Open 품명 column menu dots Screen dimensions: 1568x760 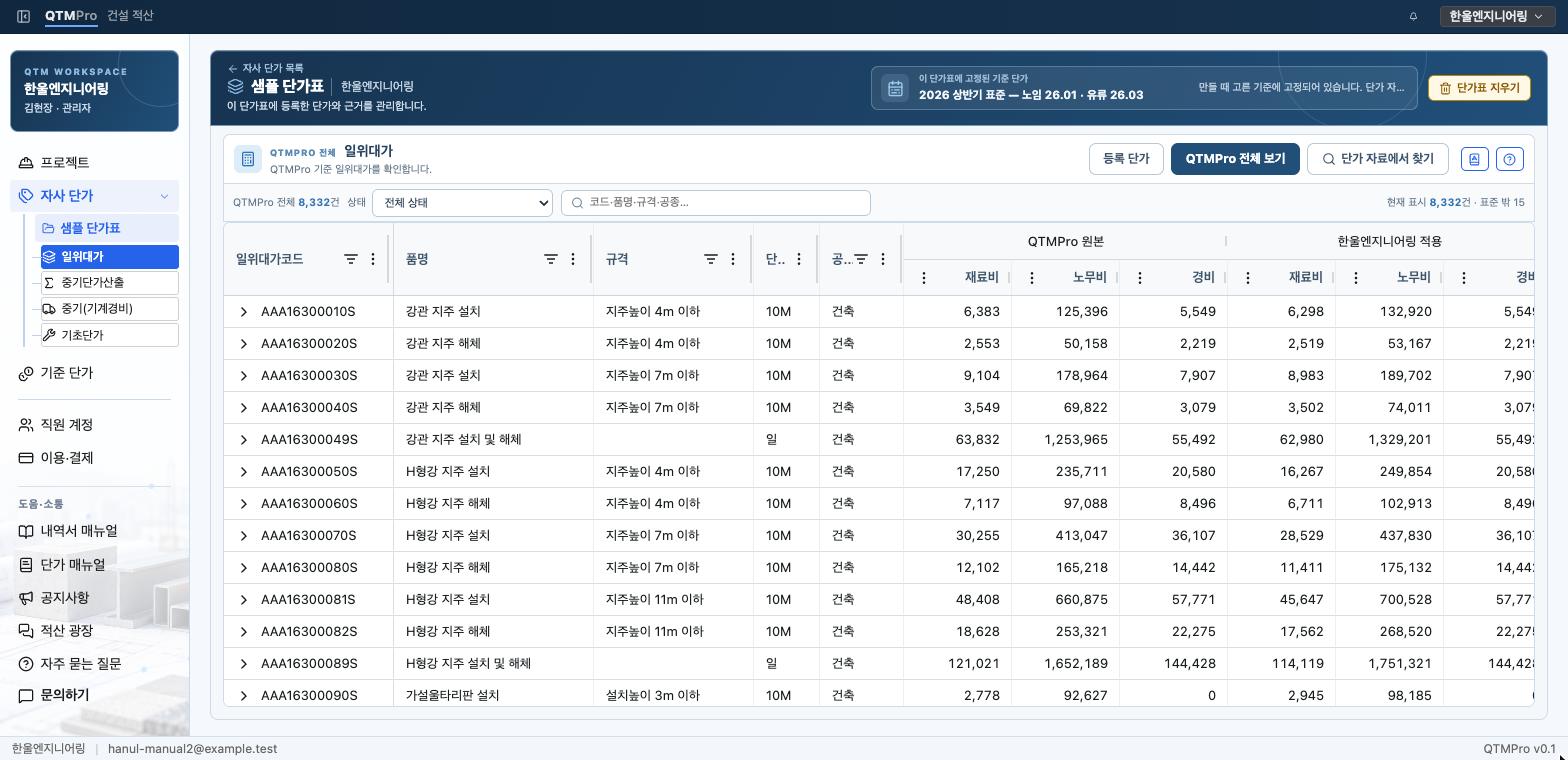(573, 259)
